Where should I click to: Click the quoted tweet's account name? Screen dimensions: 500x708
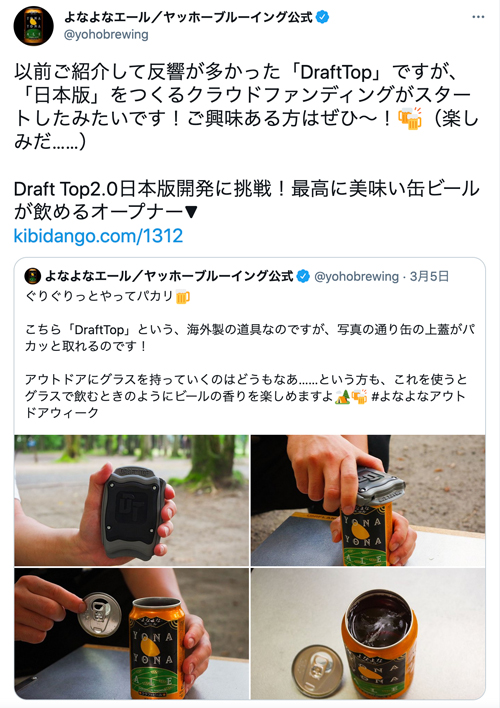[x=169, y=276]
